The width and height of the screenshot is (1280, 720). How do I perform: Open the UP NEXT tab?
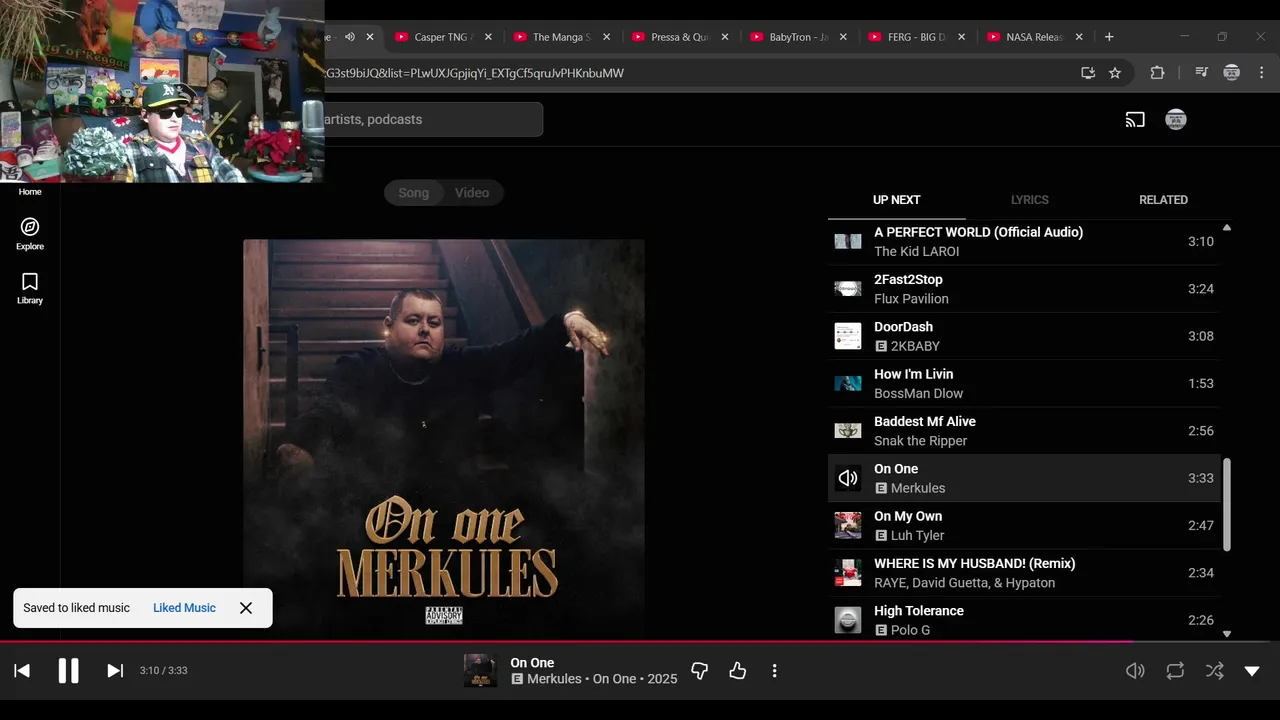coord(896,200)
